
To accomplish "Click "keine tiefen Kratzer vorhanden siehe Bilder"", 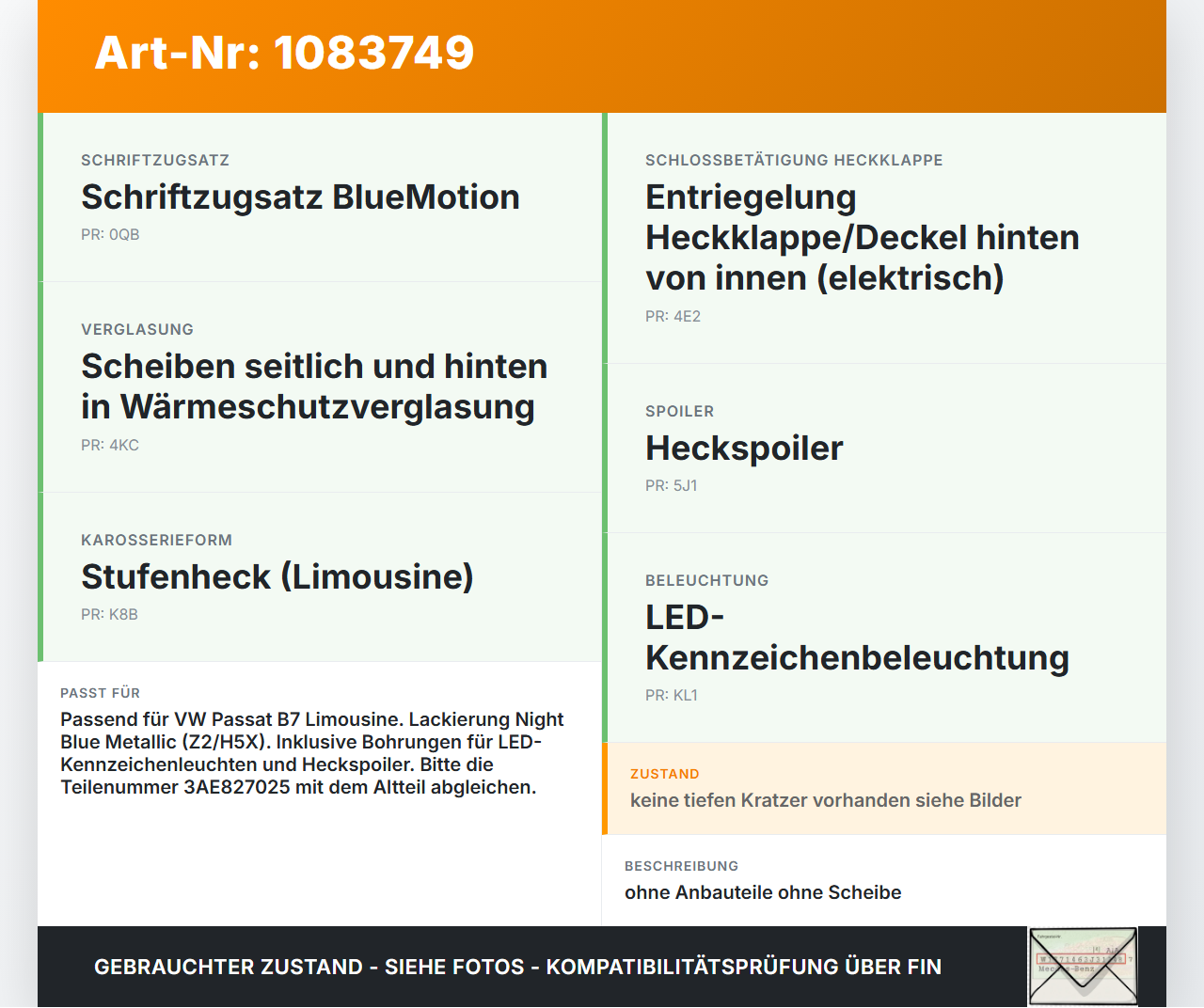I will (x=826, y=800).
